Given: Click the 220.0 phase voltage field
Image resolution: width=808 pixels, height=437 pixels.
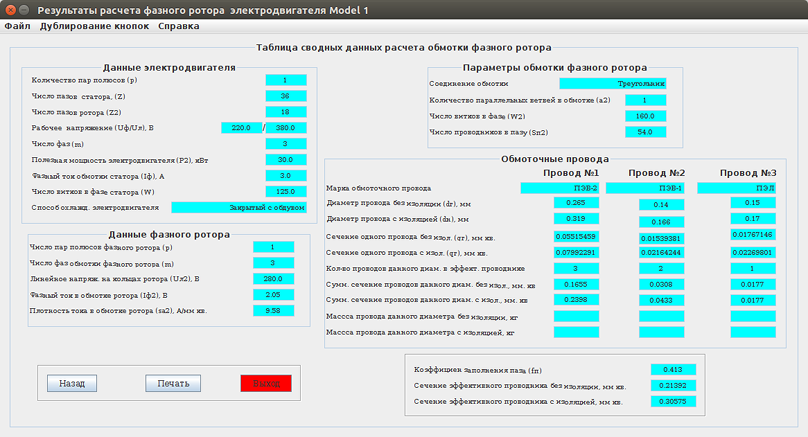Looking at the screenshot, I should click(241, 128).
